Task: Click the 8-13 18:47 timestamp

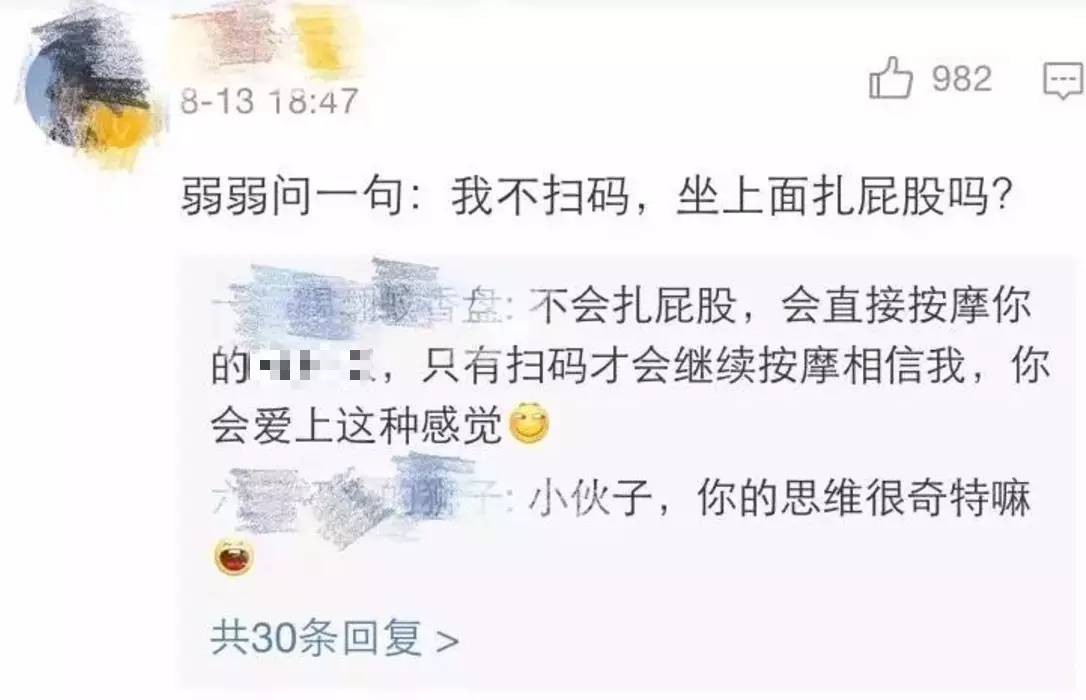Action: point(269,102)
